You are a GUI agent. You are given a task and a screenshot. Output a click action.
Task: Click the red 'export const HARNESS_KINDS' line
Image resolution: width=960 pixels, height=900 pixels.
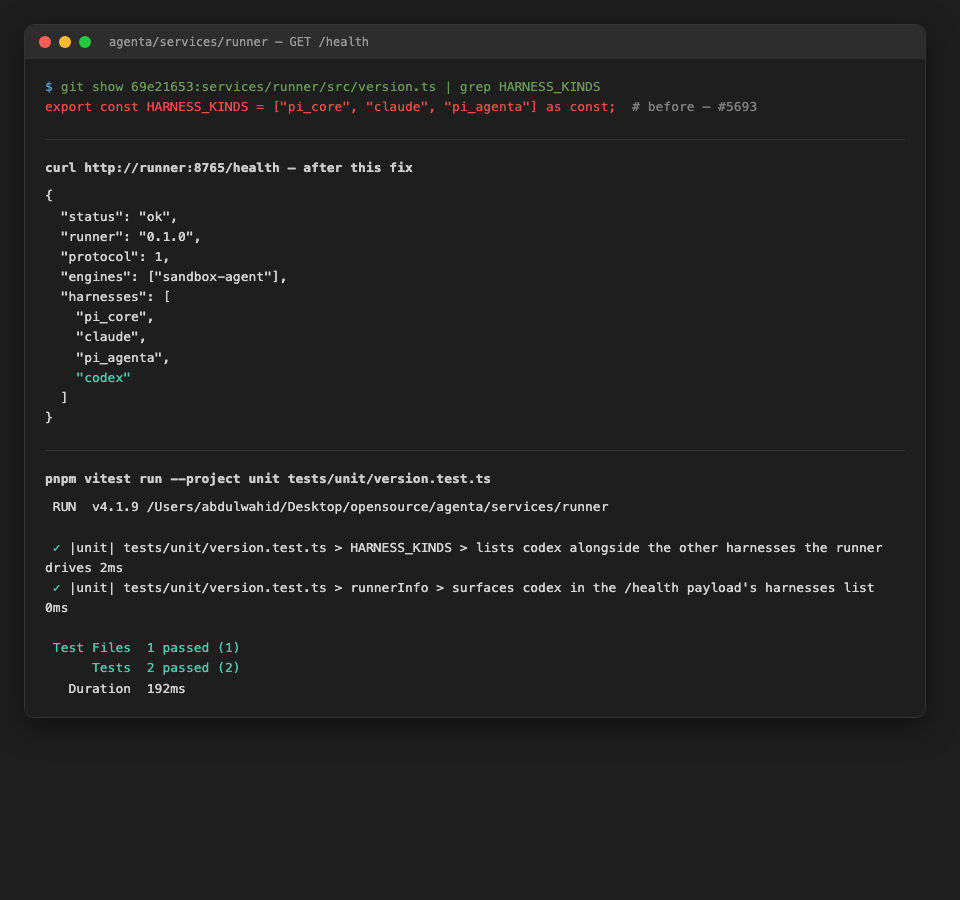click(330, 107)
